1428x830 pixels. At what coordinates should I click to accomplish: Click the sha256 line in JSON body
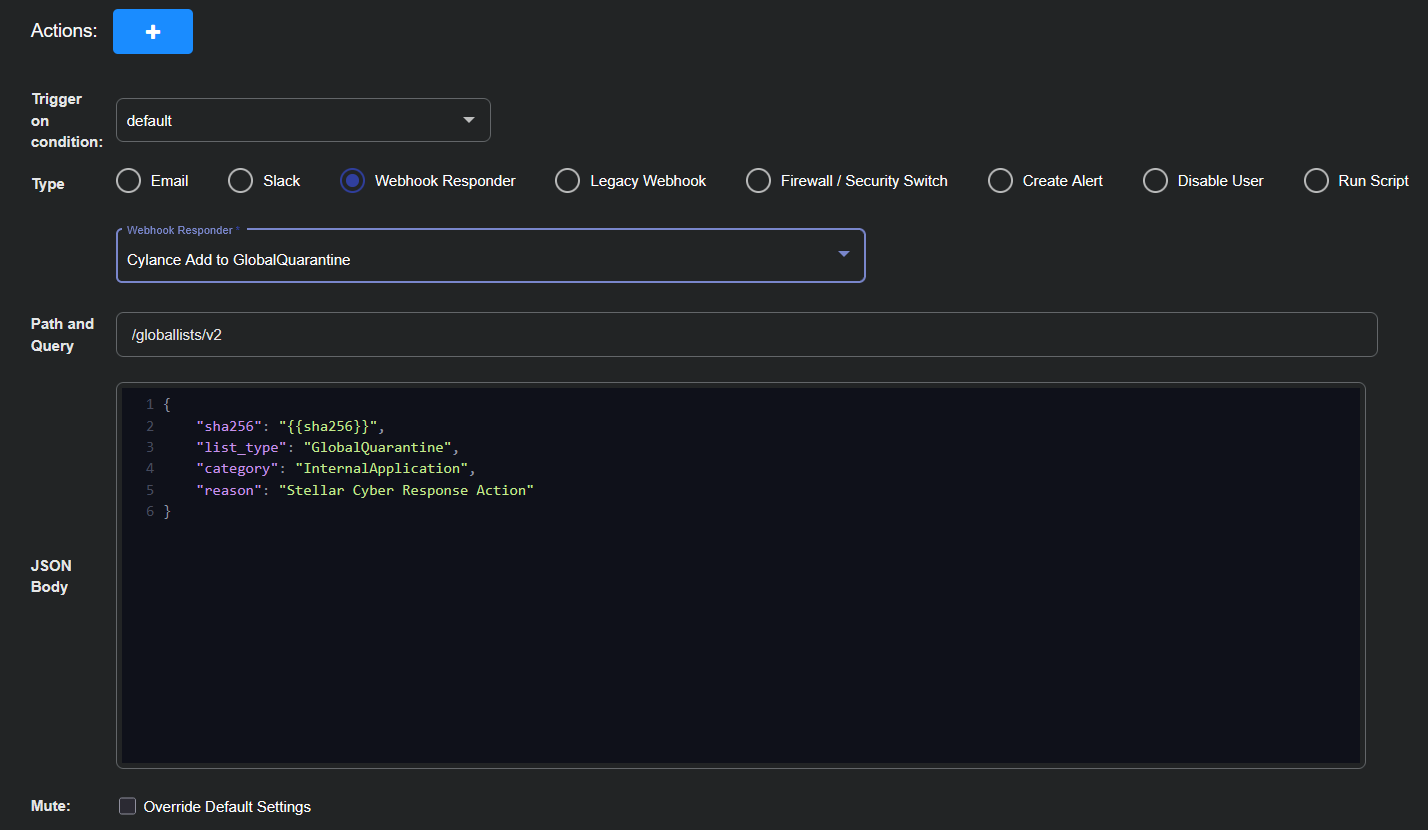290,426
